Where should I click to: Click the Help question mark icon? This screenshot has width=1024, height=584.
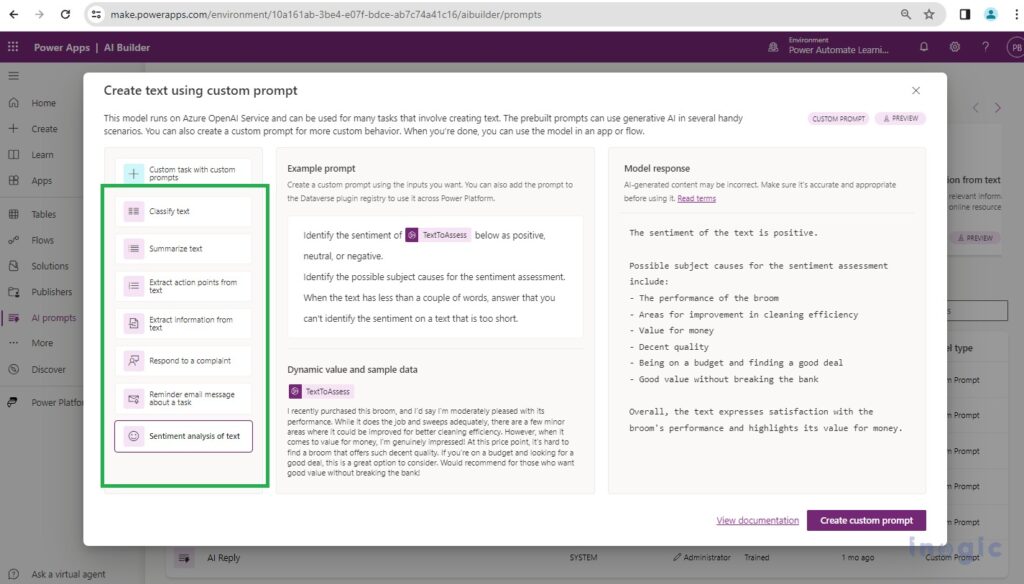pos(985,47)
